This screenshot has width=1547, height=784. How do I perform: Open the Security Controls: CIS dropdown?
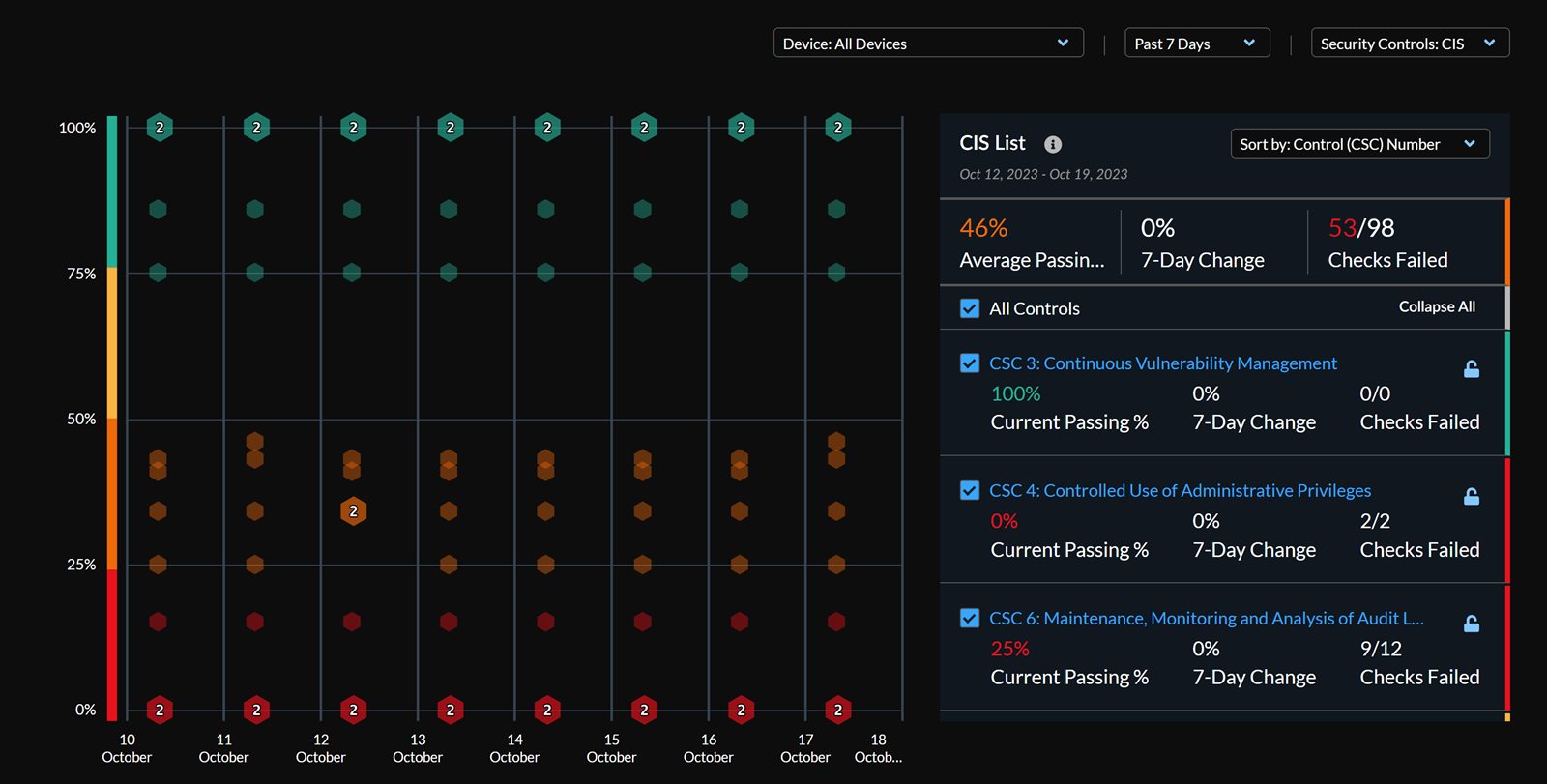(x=1409, y=44)
